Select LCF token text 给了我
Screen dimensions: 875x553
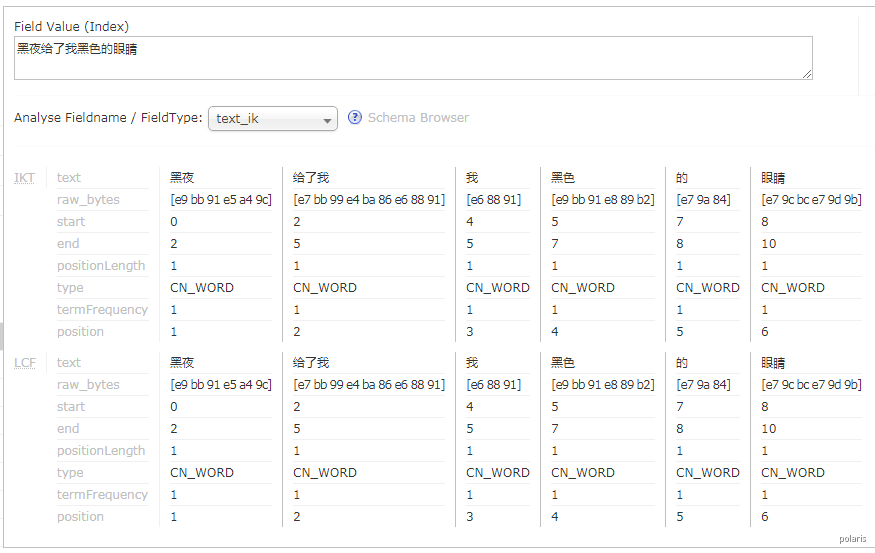(311, 363)
